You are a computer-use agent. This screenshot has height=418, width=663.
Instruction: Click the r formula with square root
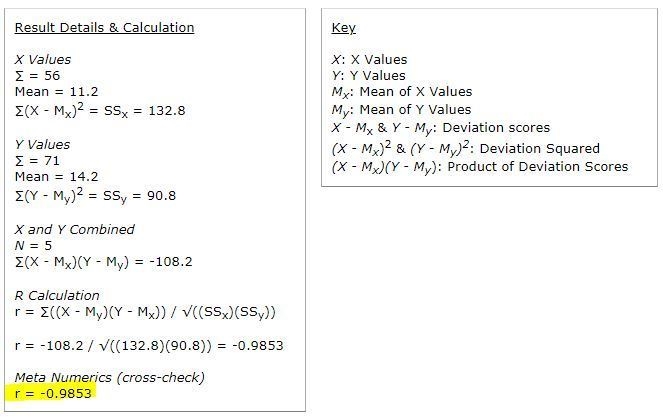coord(145,313)
